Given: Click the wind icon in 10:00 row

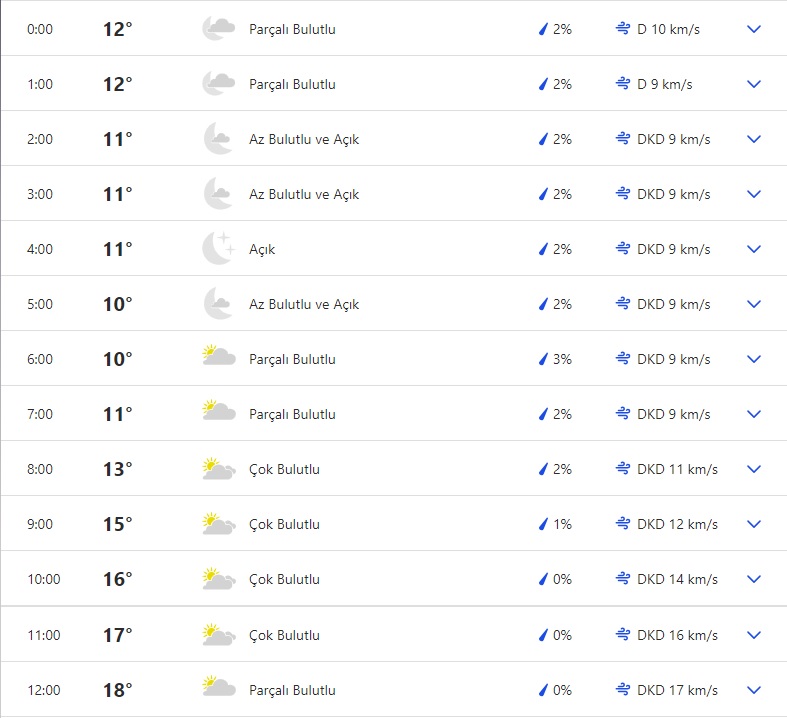Looking at the screenshot, I should pos(623,579).
